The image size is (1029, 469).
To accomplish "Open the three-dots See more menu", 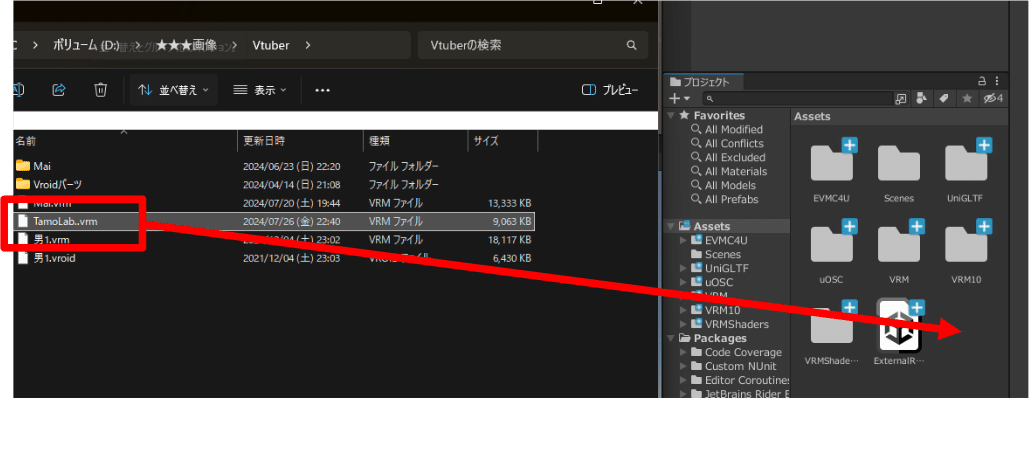I will pos(322,91).
